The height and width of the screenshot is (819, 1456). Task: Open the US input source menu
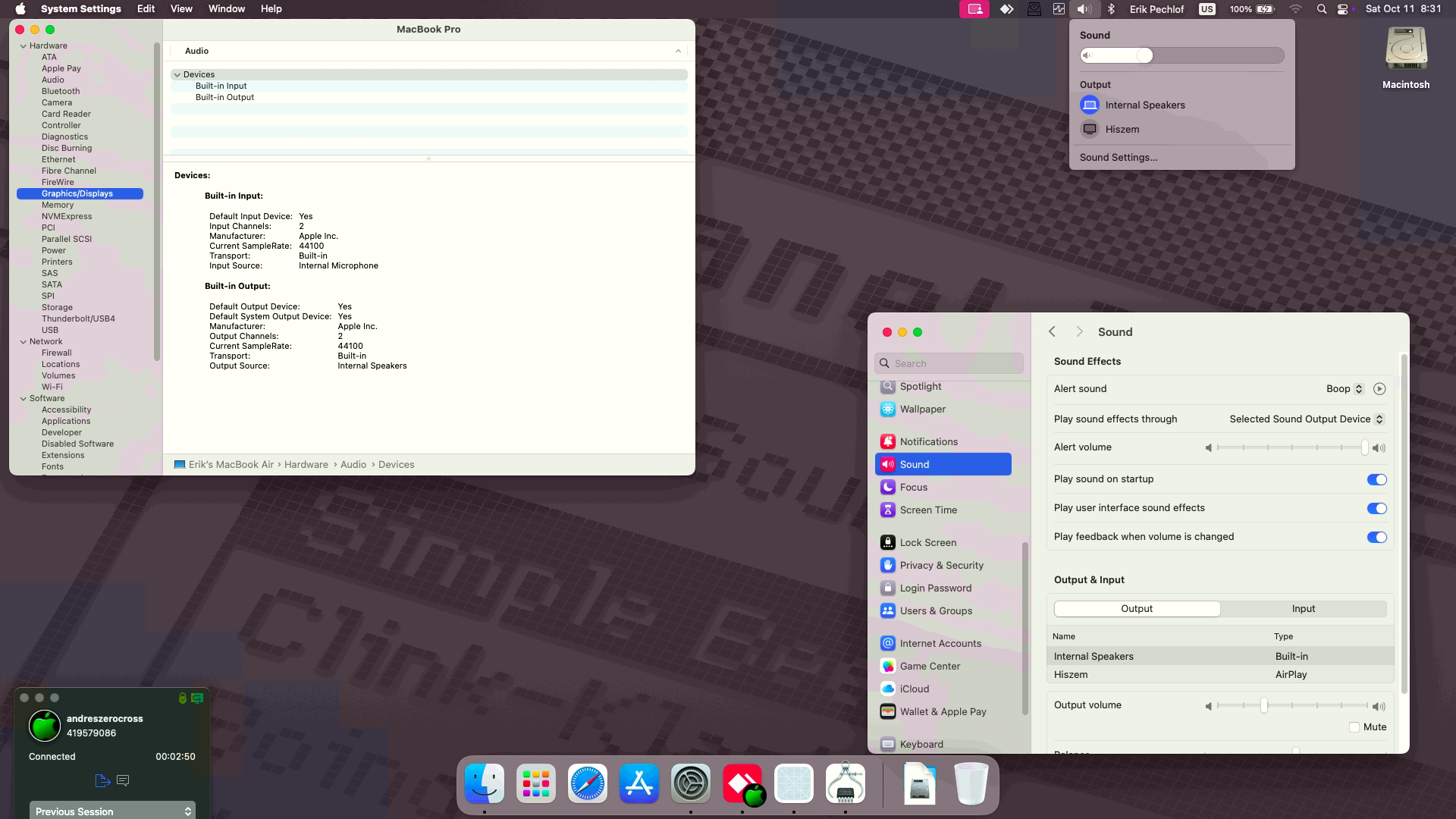click(1207, 9)
